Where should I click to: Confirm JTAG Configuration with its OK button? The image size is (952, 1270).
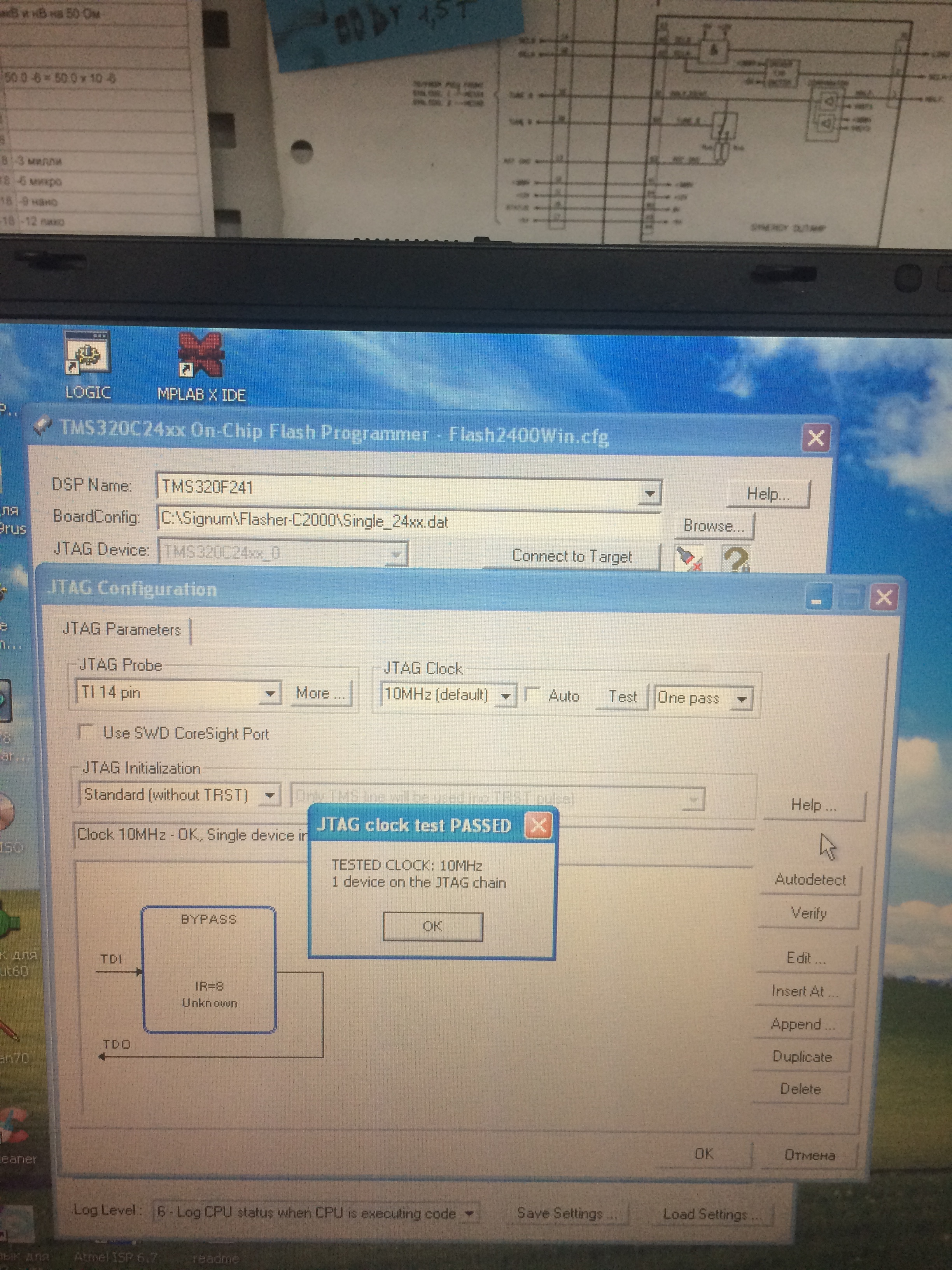click(x=704, y=1153)
